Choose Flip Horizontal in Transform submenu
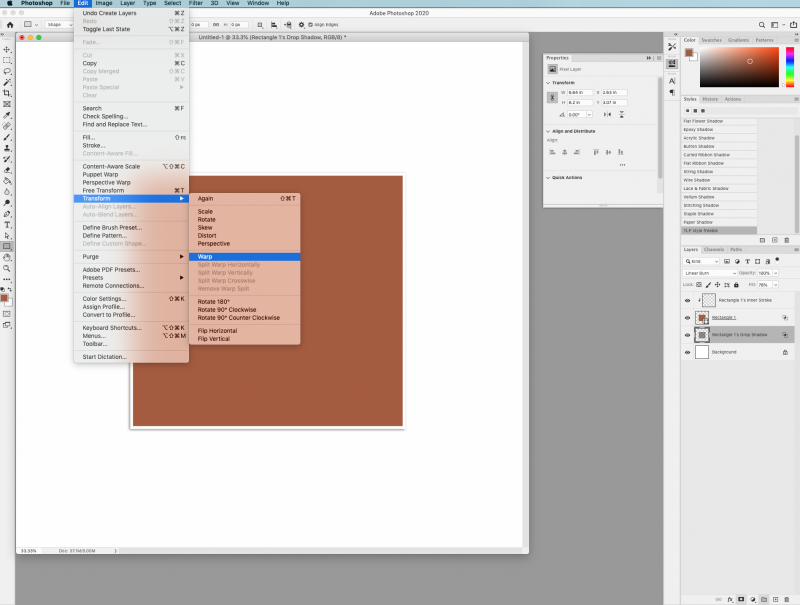The height and width of the screenshot is (605, 800). [244, 331]
